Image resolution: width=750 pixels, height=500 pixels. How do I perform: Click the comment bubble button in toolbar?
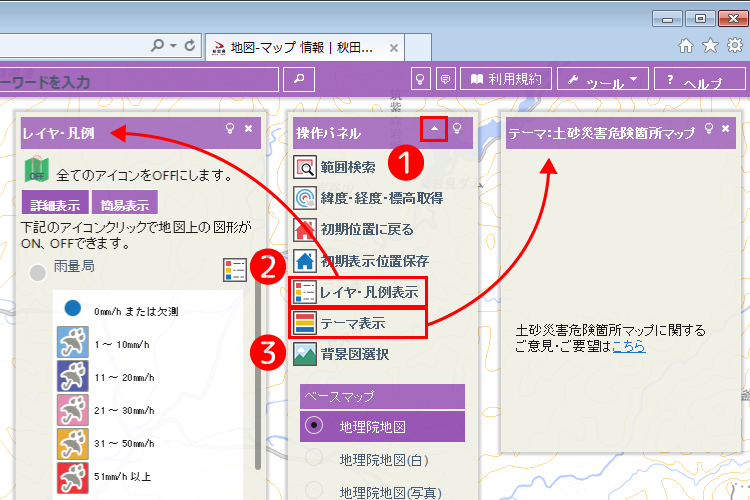[x=445, y=78]
